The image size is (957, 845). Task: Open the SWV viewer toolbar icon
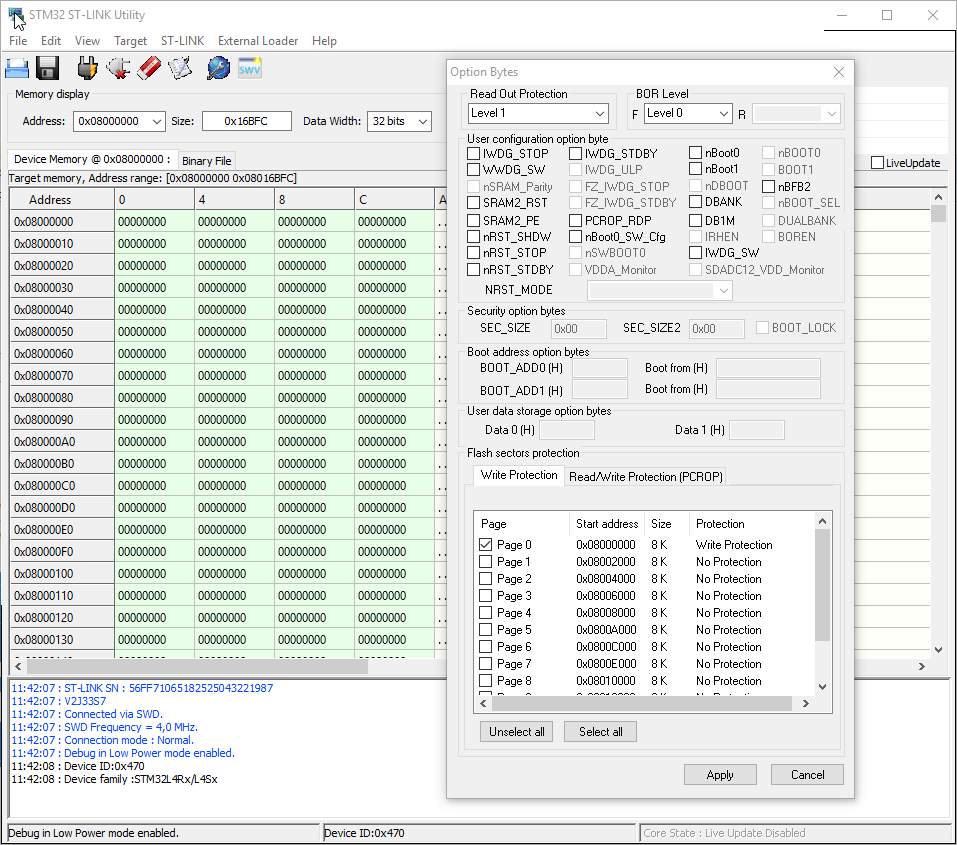pyautogui.click(x=250, y=68)
